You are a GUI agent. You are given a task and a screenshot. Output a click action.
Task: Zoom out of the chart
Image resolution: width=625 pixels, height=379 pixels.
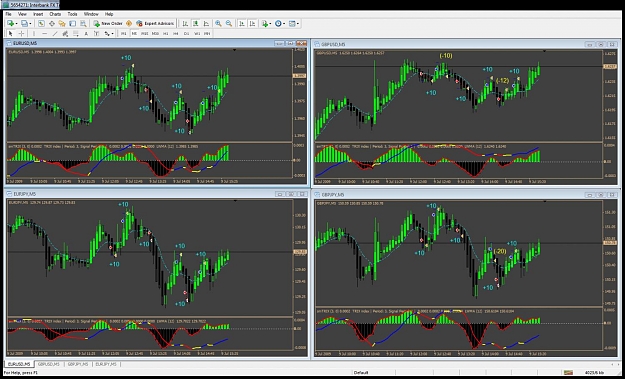229,24
